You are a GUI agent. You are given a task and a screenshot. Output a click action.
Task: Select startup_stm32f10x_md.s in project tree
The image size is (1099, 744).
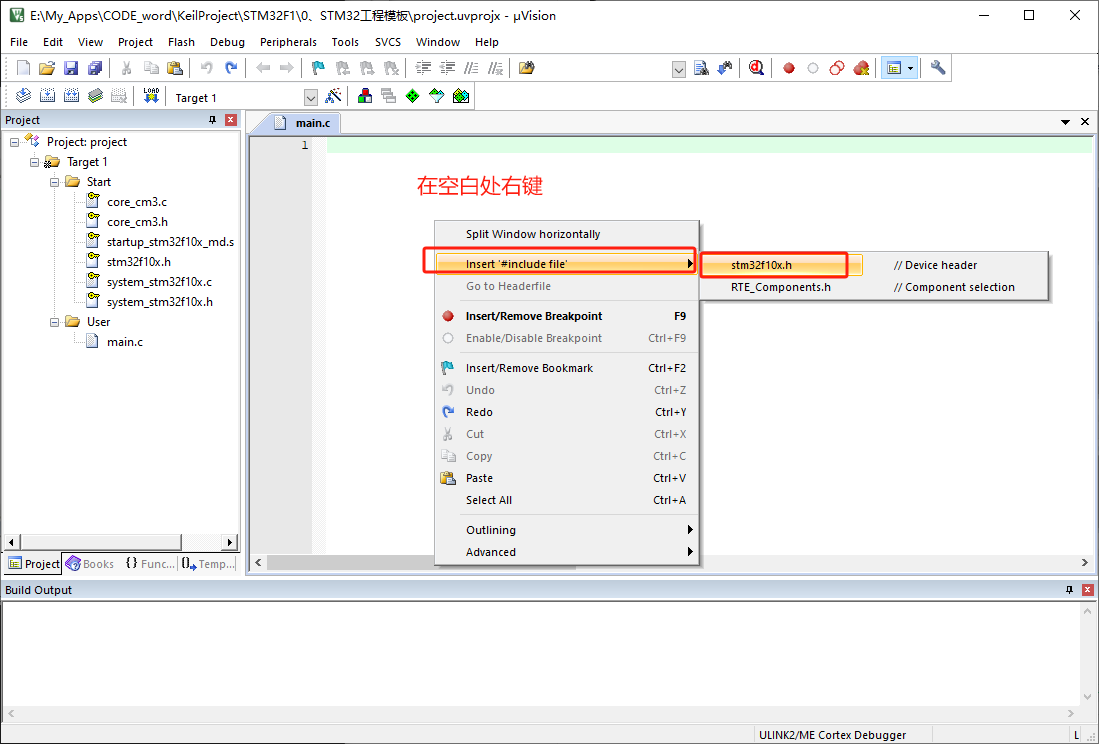pos(170,242)
